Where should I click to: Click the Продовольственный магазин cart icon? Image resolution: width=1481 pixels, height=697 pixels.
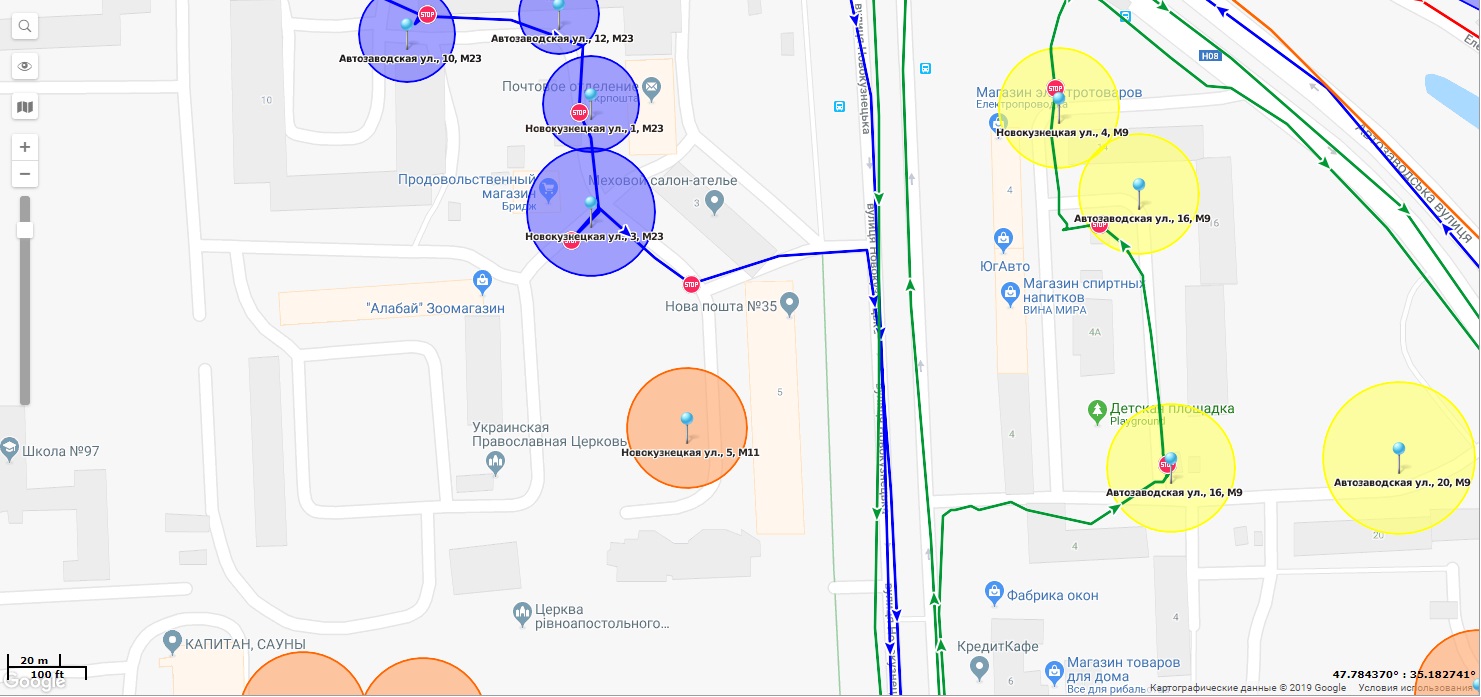pos(548,187)
